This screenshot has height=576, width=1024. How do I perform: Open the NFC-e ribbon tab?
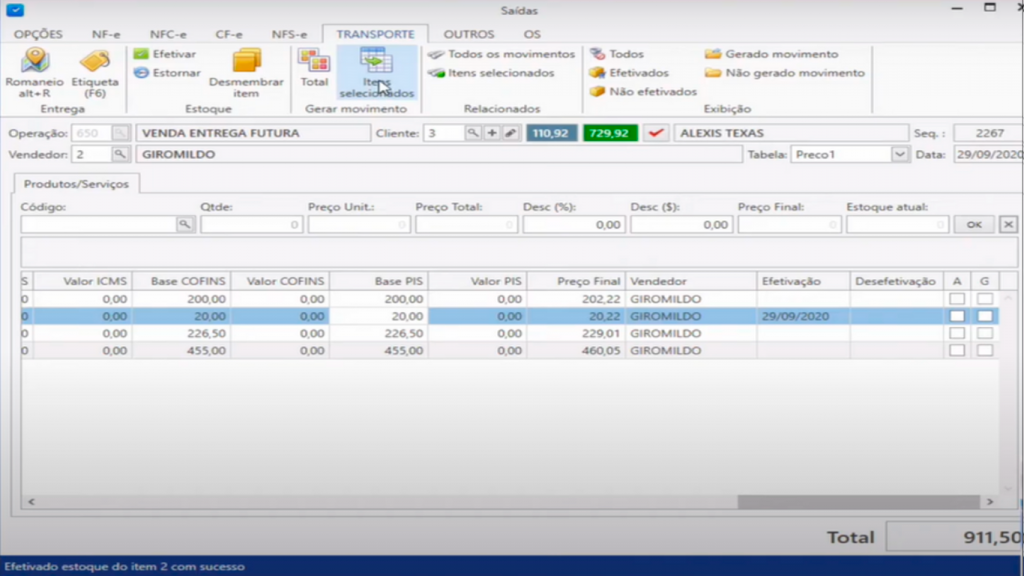pyautogui.click(x=168, y=34)
